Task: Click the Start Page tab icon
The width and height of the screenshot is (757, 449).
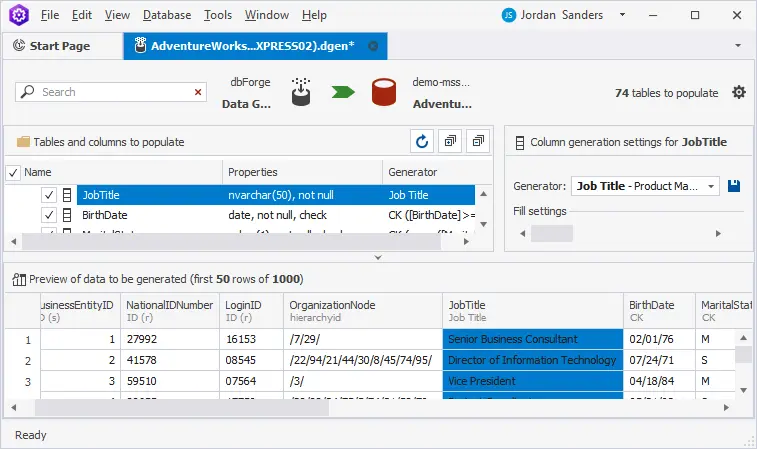Action: click(x=19, y=45)
